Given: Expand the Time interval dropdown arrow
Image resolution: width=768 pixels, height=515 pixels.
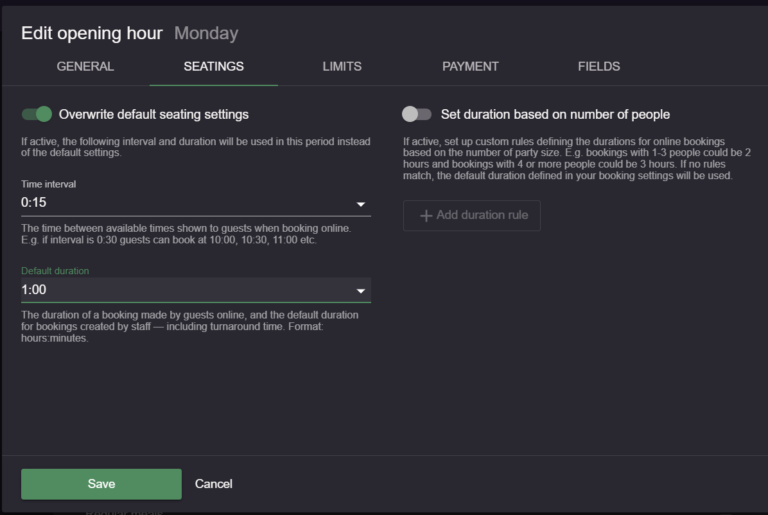Looking at the screenshot, I should [x=360, y=205].
